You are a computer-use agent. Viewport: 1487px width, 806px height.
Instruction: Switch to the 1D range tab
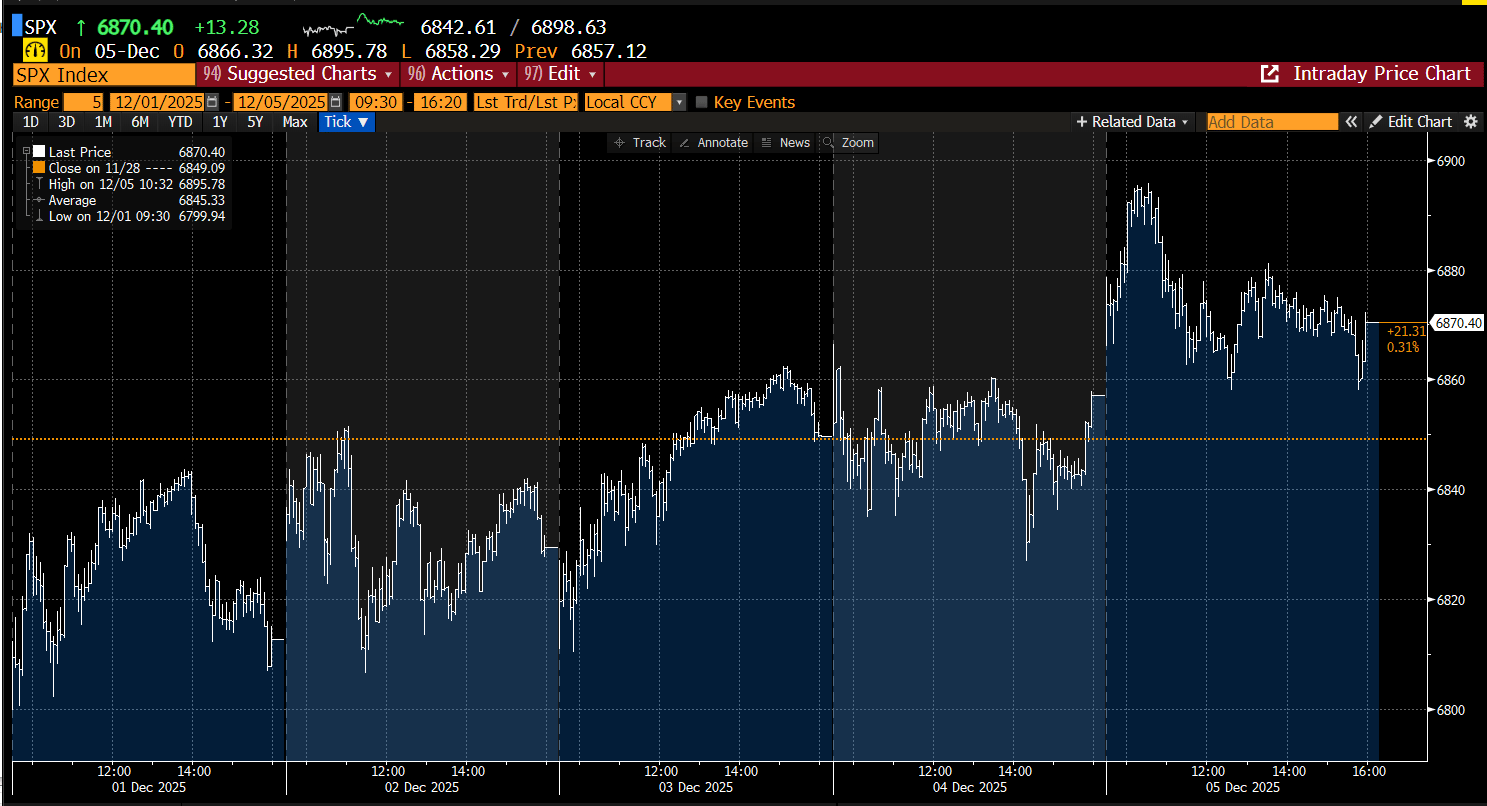point(31,122)
